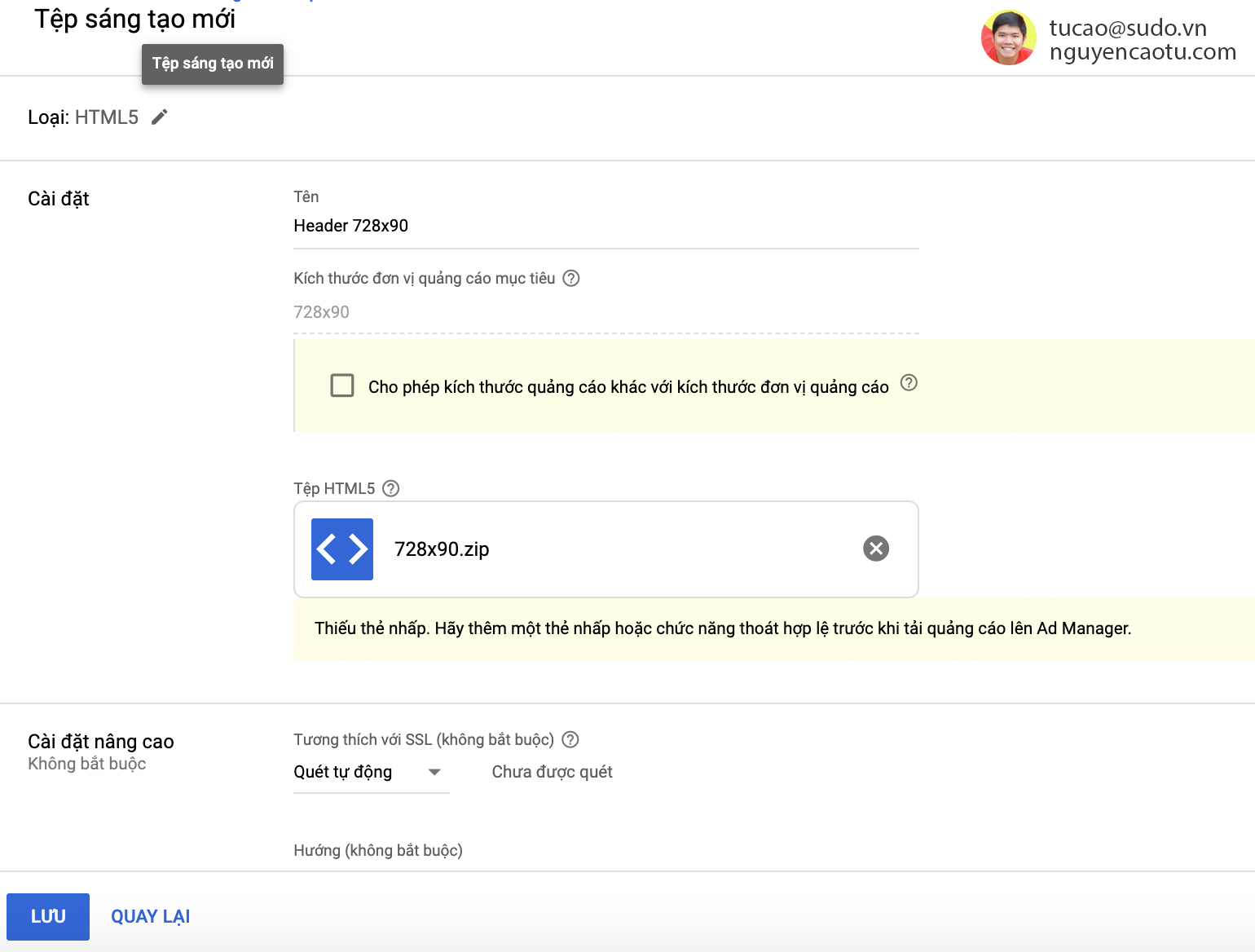Open help for target ad unit size
Screen dimensions: 1255x952
click(x=570, y=278)
